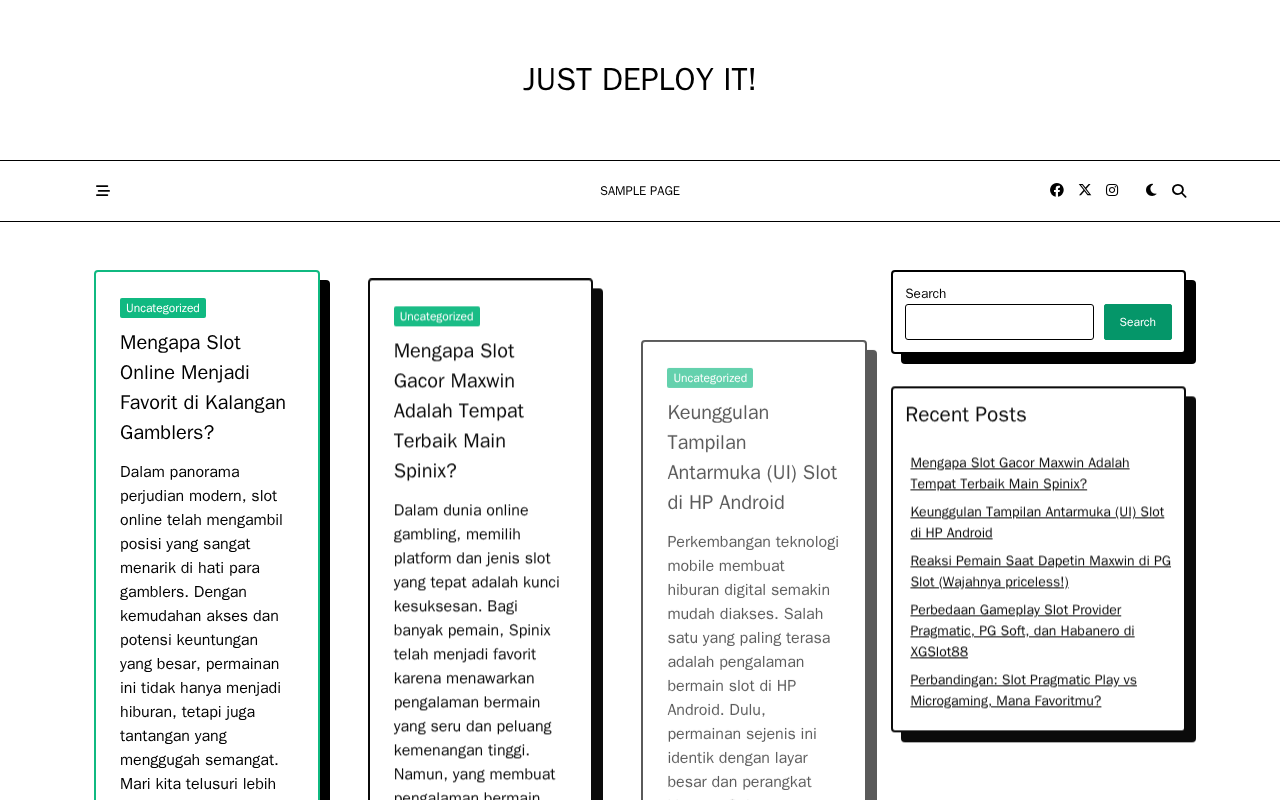Open post title Keunggulan Tampilan Antarmuka card
Viewport: 1280px width, 800px height.
pyautogui.click(x=752, y=457)
